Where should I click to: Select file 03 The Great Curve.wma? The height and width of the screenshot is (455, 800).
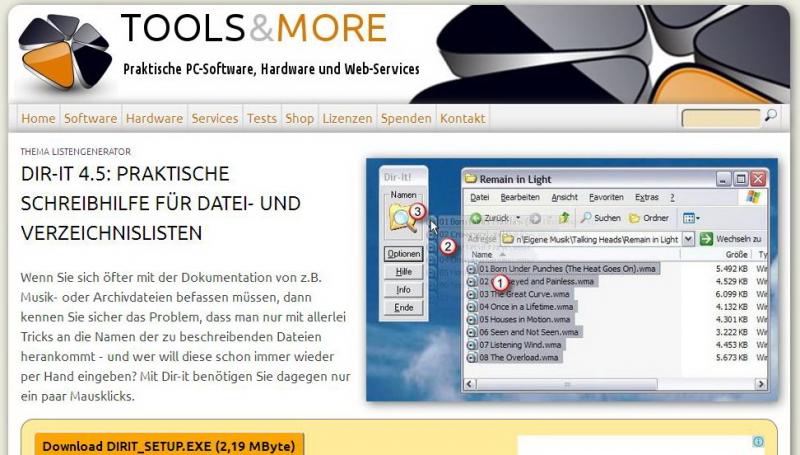(524, 294)
